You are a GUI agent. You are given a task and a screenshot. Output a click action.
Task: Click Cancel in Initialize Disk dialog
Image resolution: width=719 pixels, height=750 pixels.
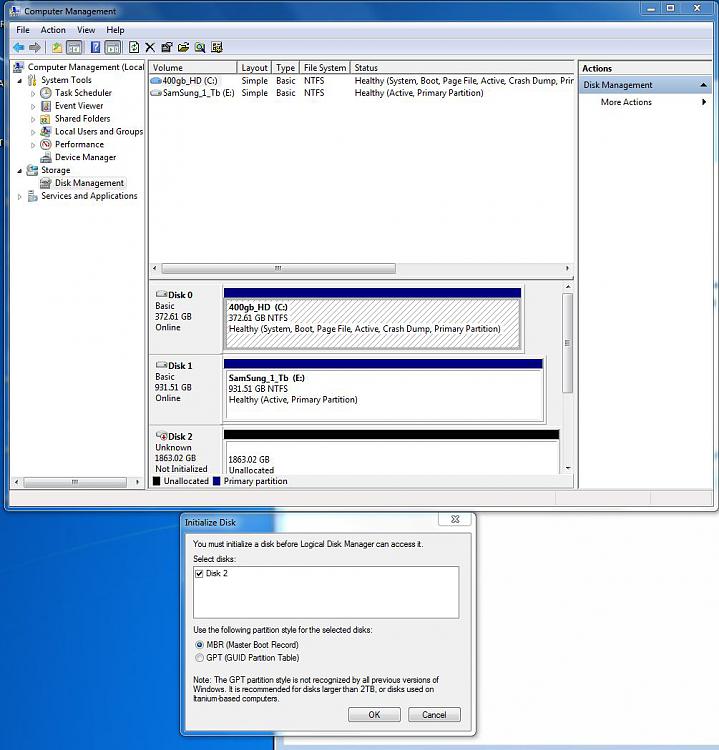(x=434, y=715)
